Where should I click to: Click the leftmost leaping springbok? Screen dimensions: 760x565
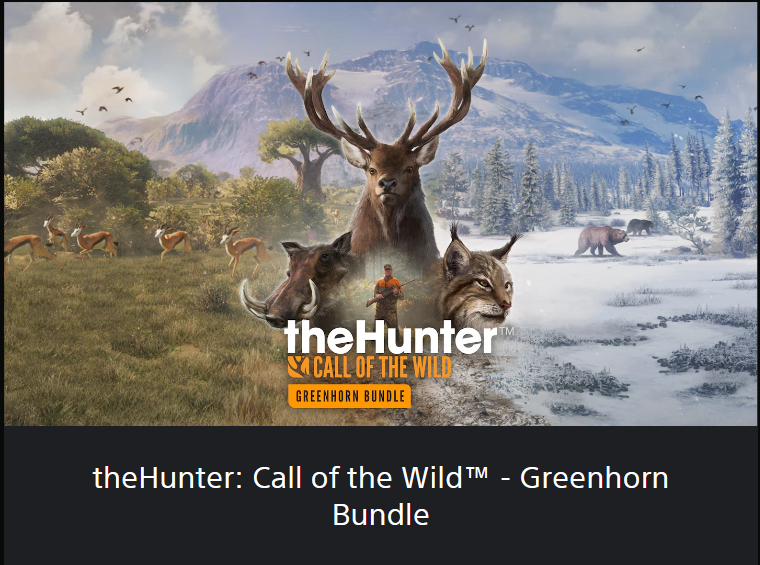click(29, 250)
